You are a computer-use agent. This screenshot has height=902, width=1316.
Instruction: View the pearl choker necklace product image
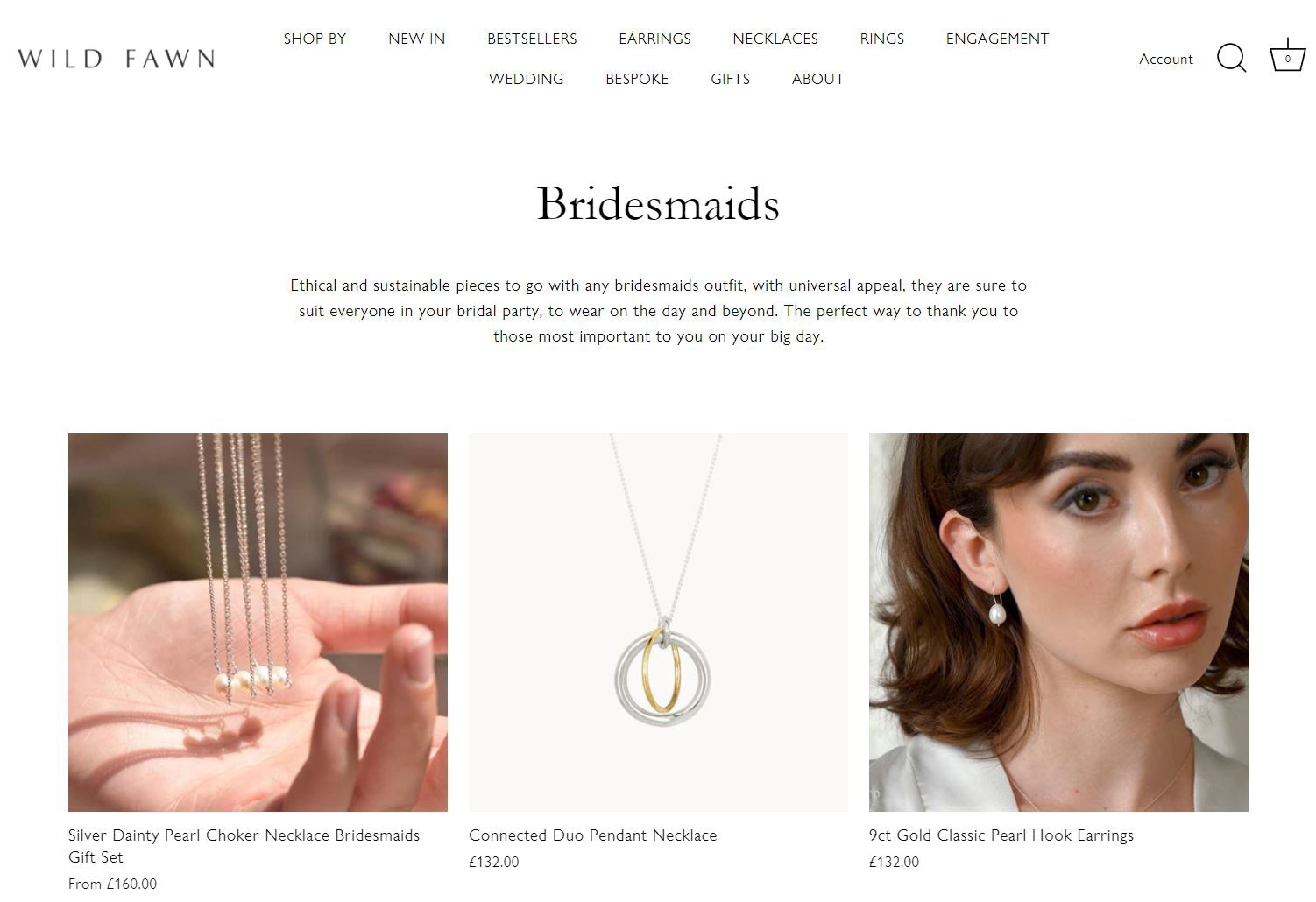(258, 623)
